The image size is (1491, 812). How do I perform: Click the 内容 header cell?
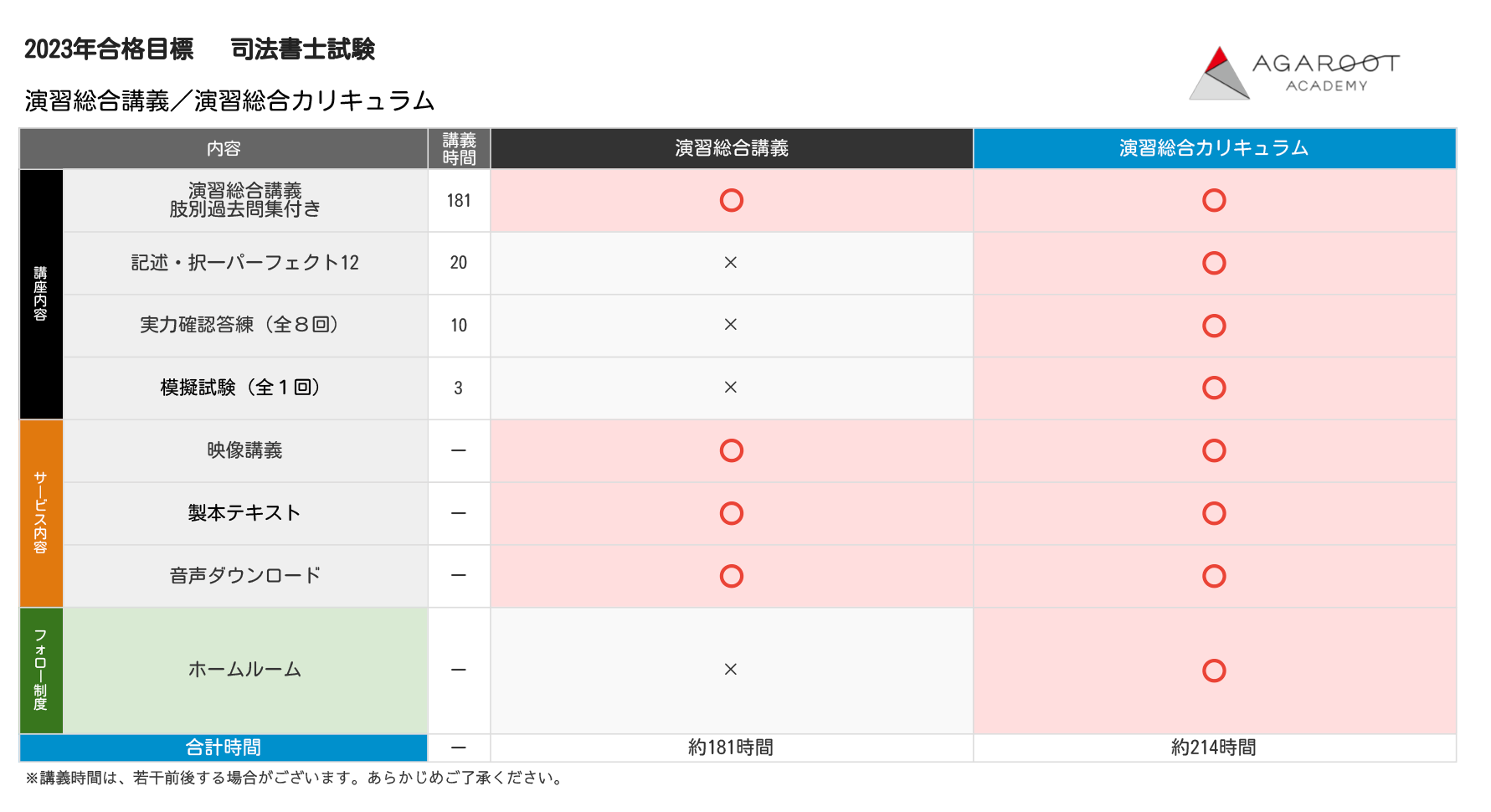pos(224,148)
